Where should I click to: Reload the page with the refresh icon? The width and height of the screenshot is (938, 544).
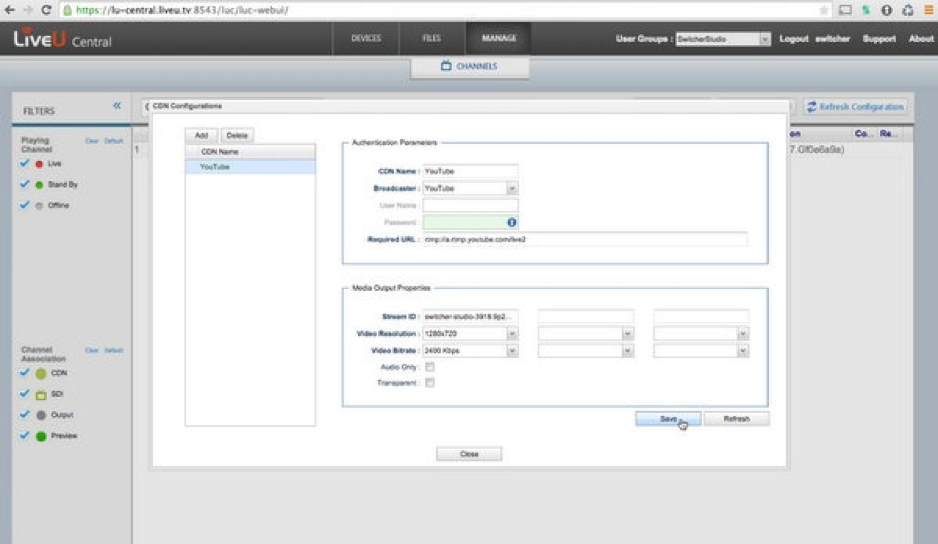(x=46, y=10)
